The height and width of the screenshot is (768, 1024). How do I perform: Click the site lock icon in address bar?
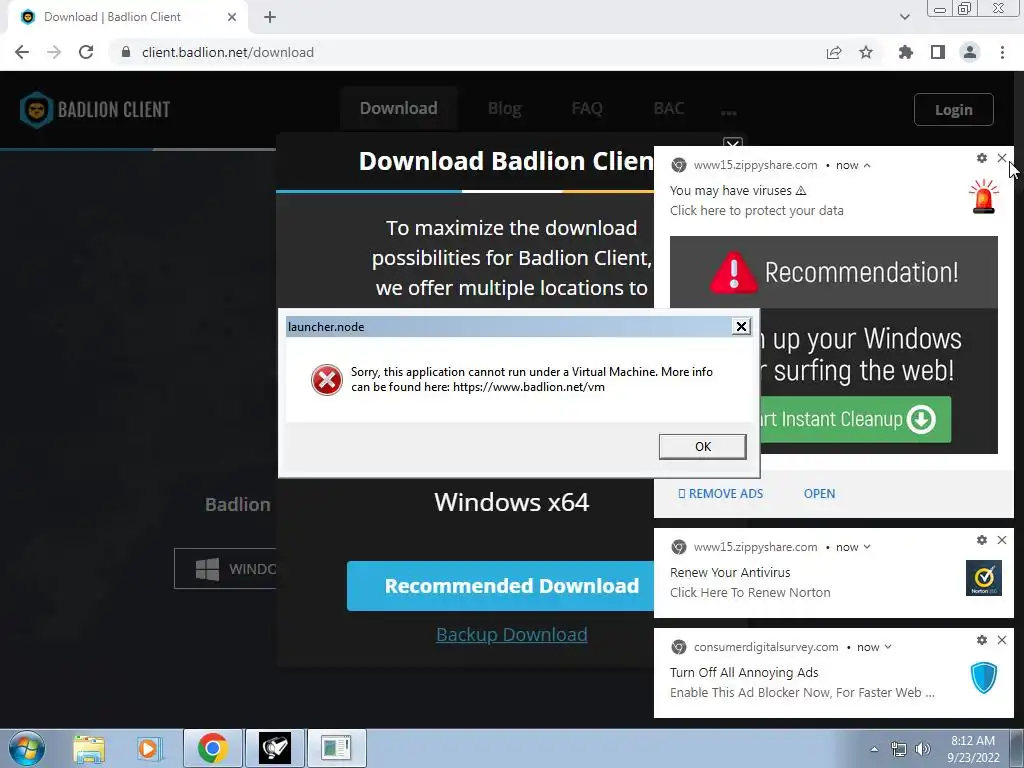126,52
